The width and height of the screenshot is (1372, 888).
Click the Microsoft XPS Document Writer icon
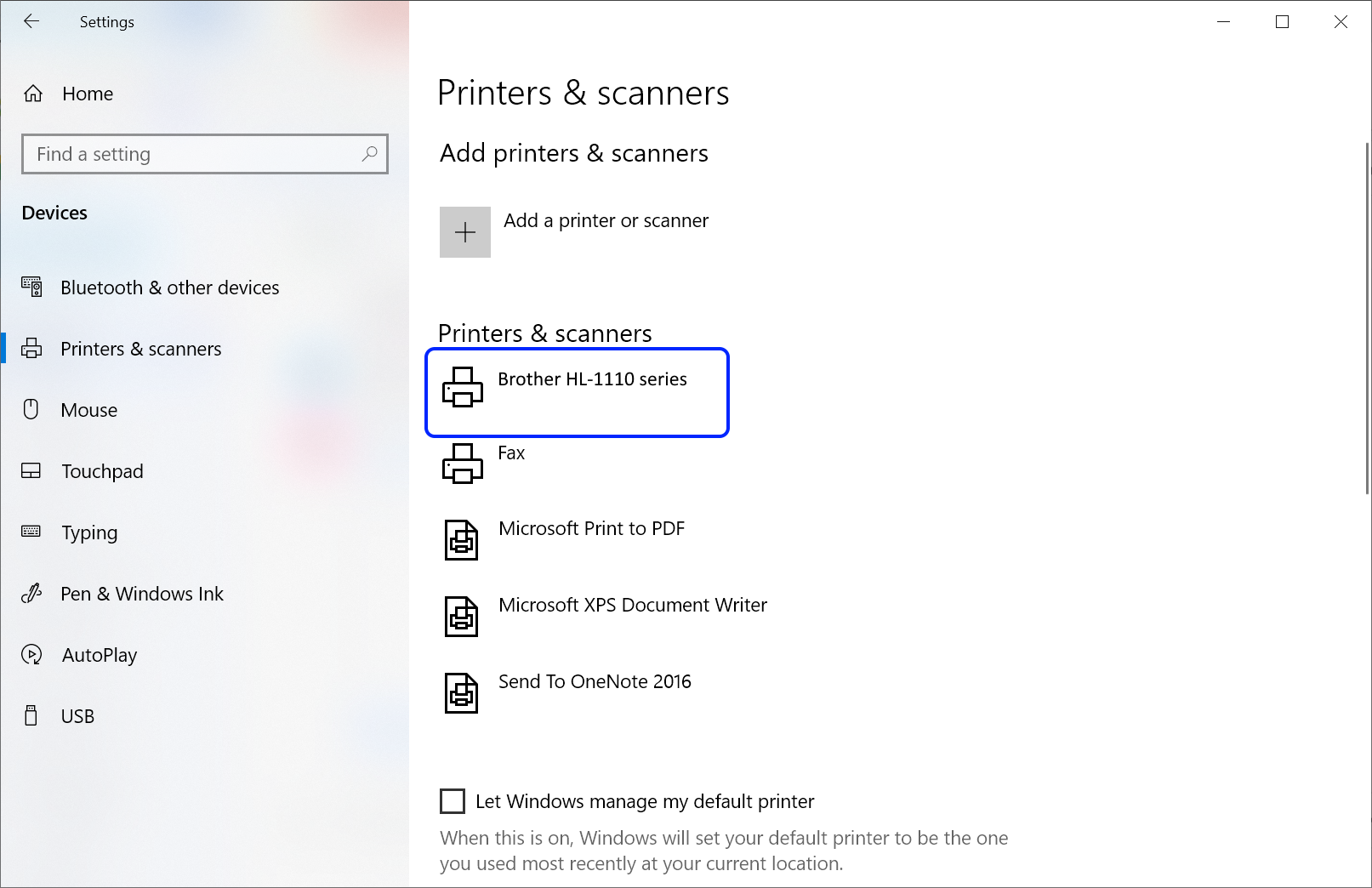pos(462,617)
